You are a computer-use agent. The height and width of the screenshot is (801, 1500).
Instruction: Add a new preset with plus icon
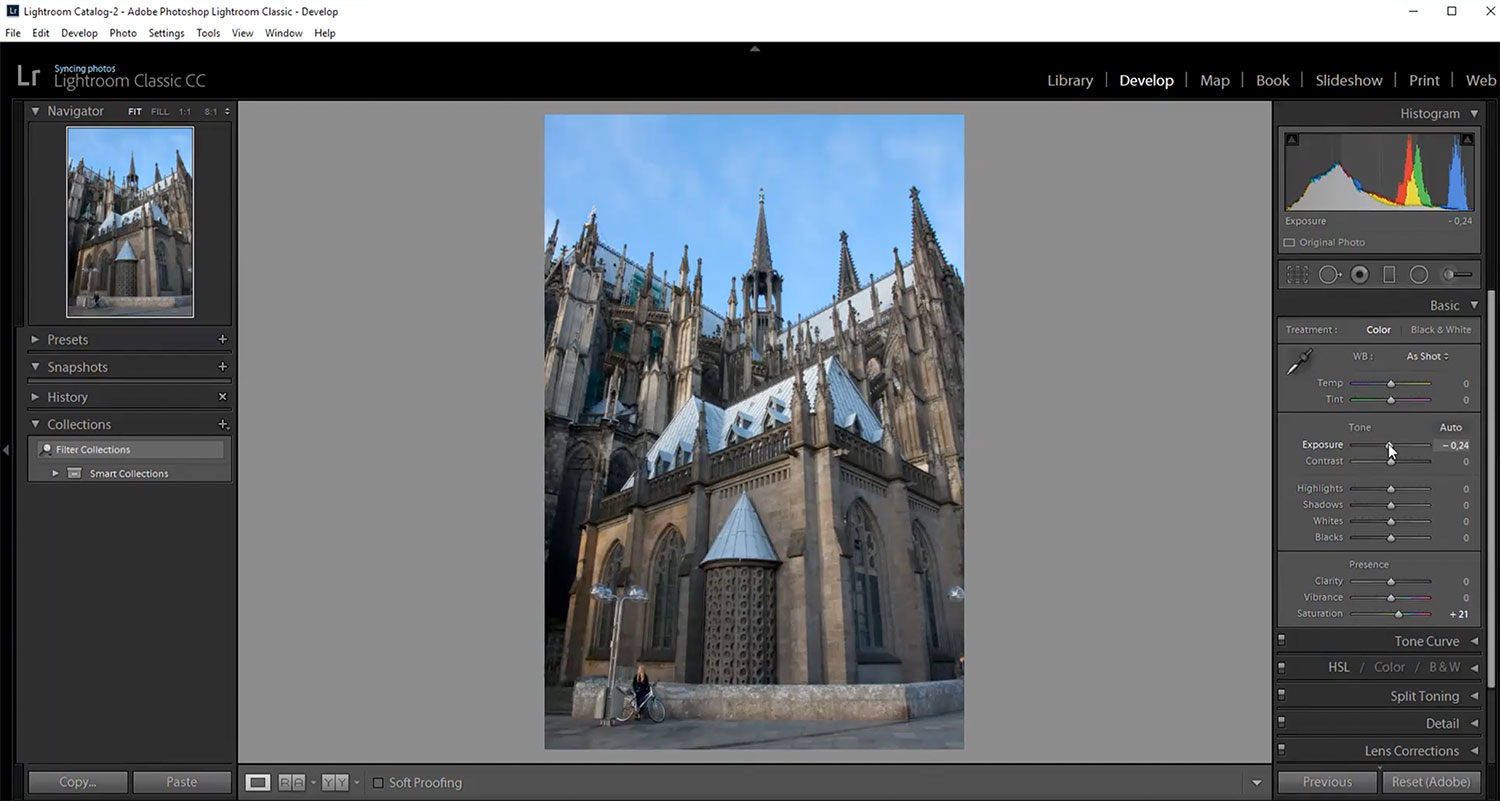click(222, 340)
